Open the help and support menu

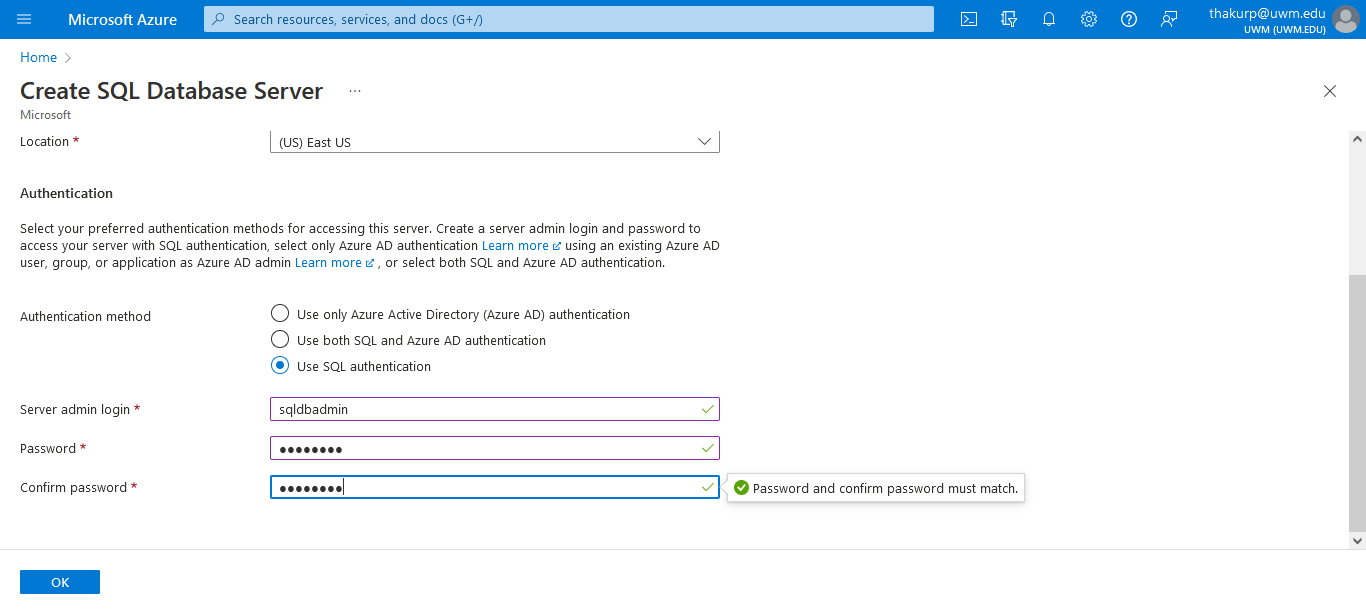pyautogui.click(x=1129, y=18)
